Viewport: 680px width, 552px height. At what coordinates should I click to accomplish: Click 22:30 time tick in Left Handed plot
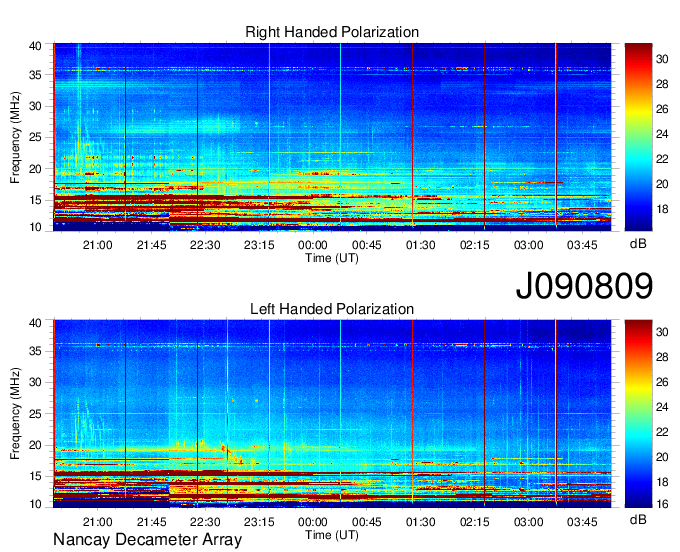coord(205,522)
